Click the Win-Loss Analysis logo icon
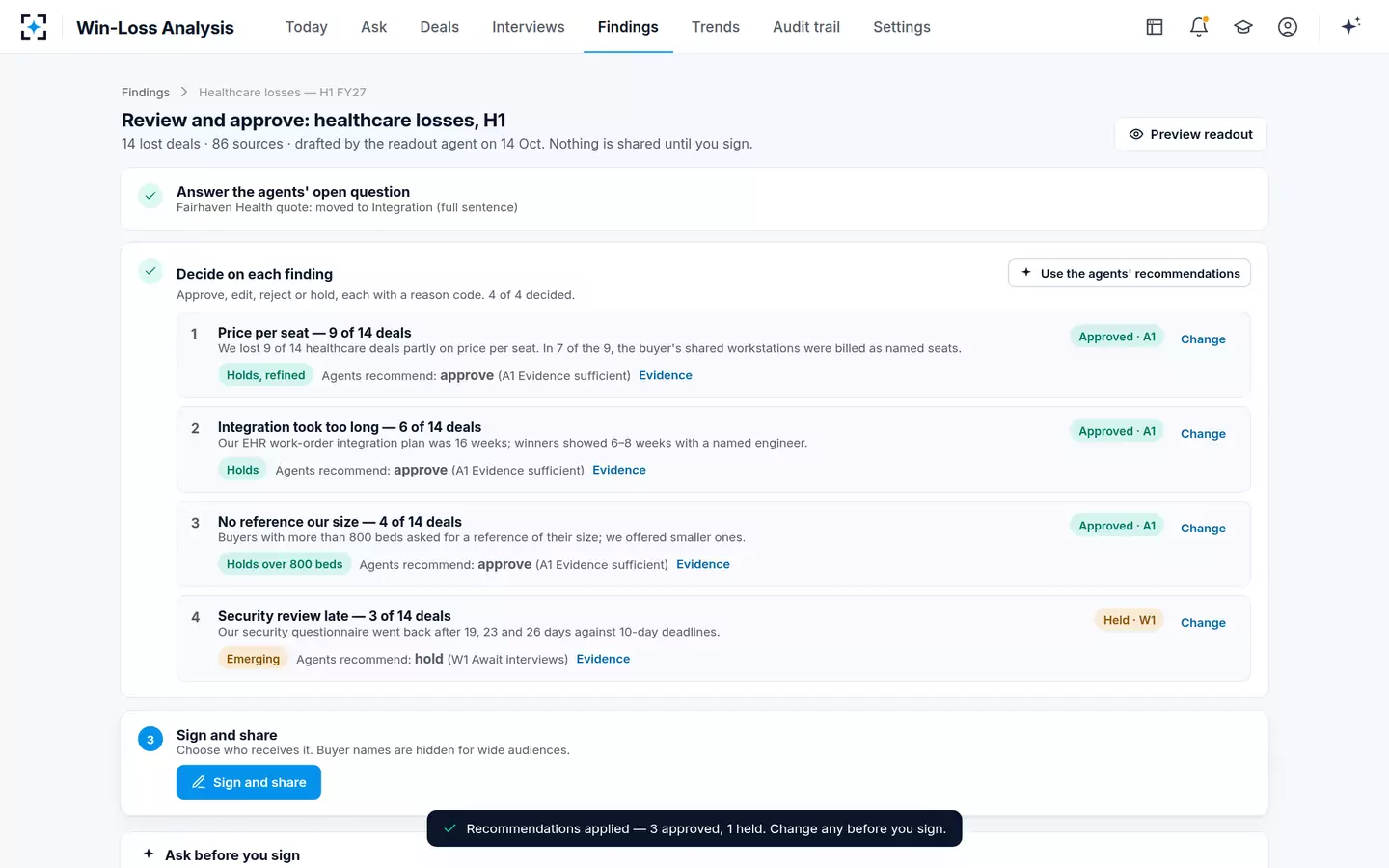Screen dimensions: 1389x868 34,27
